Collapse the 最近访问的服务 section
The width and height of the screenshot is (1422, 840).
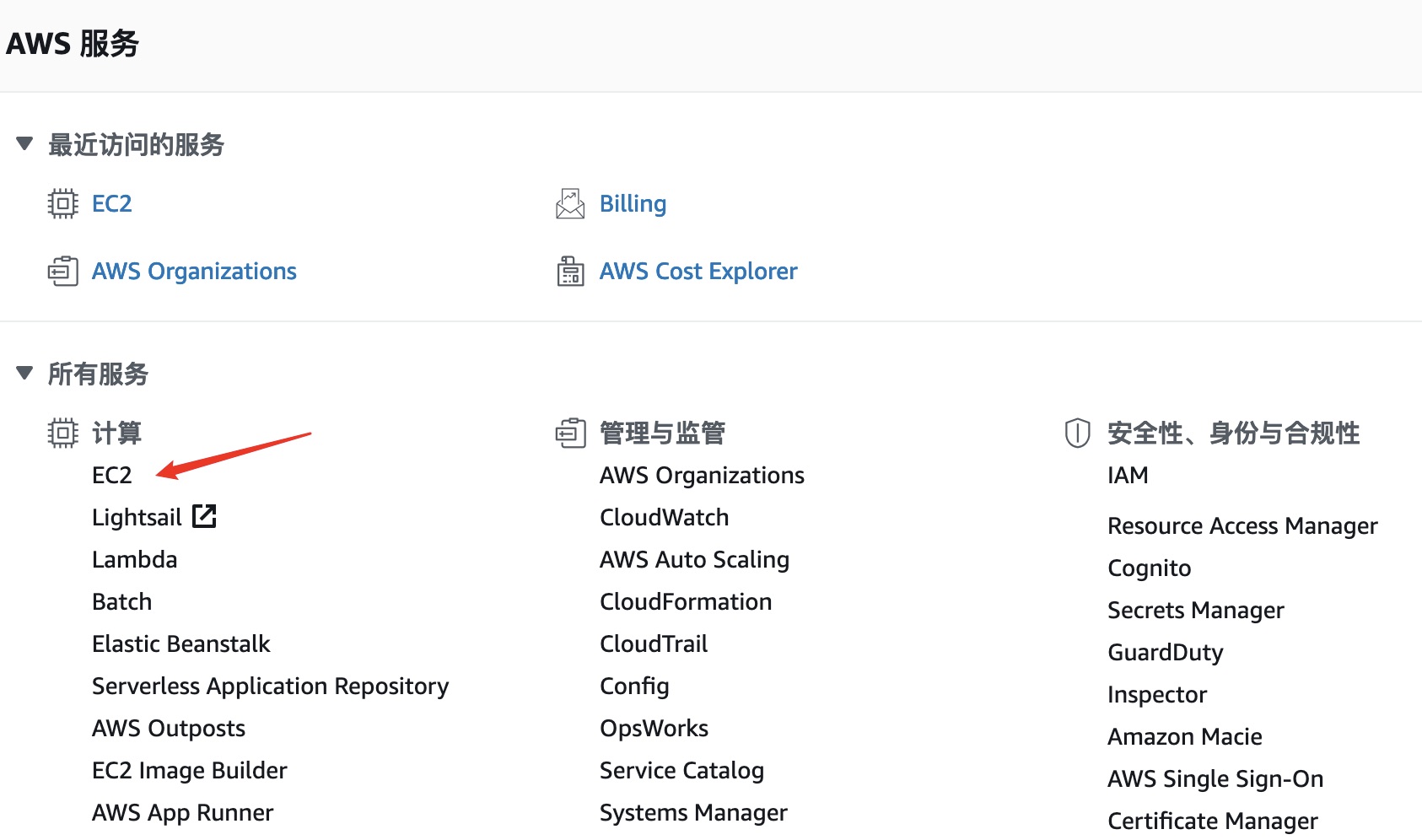pyautogui.click(x=24, y=144)
